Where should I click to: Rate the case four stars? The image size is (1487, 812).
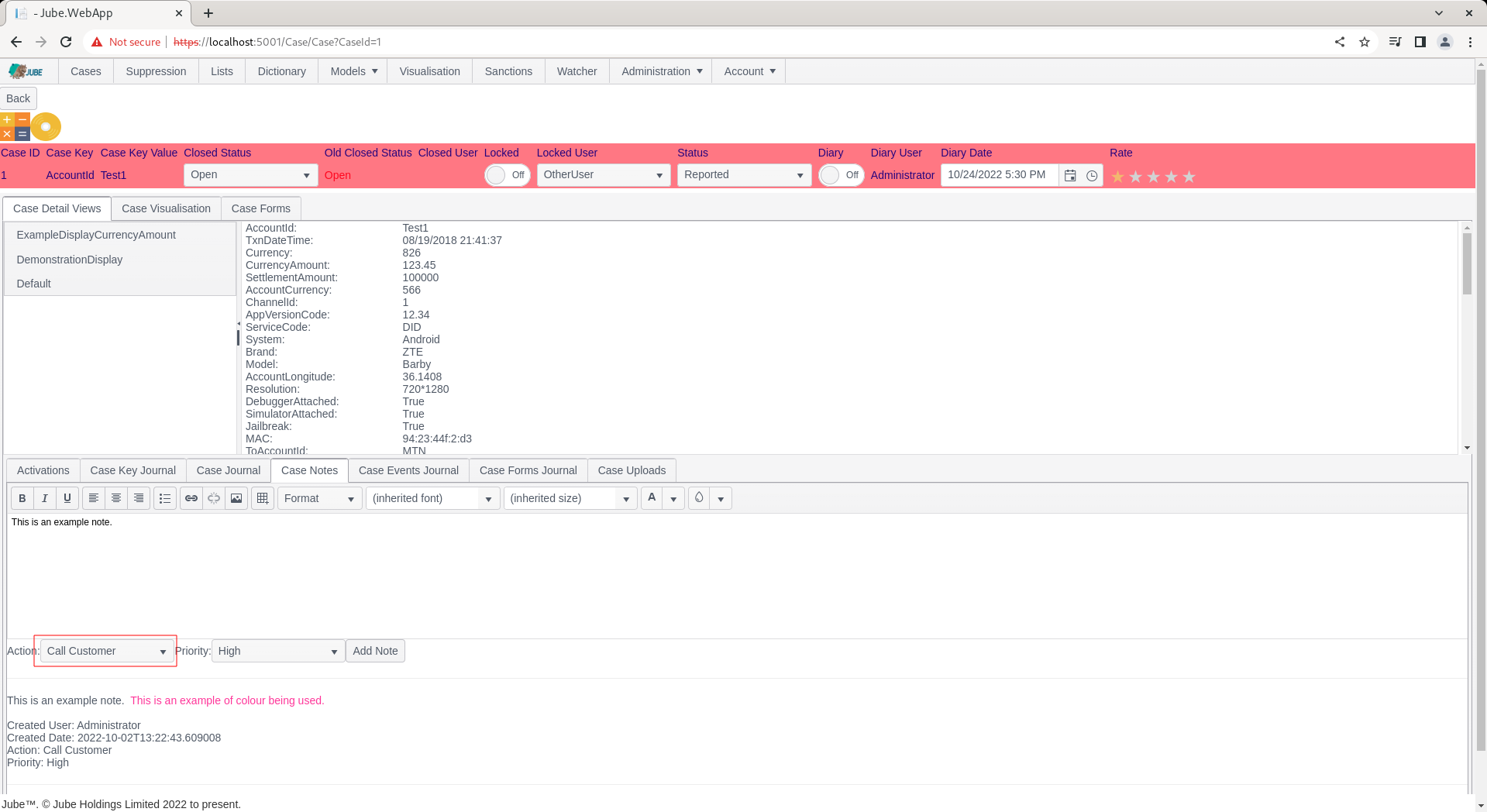[1172, 177]
